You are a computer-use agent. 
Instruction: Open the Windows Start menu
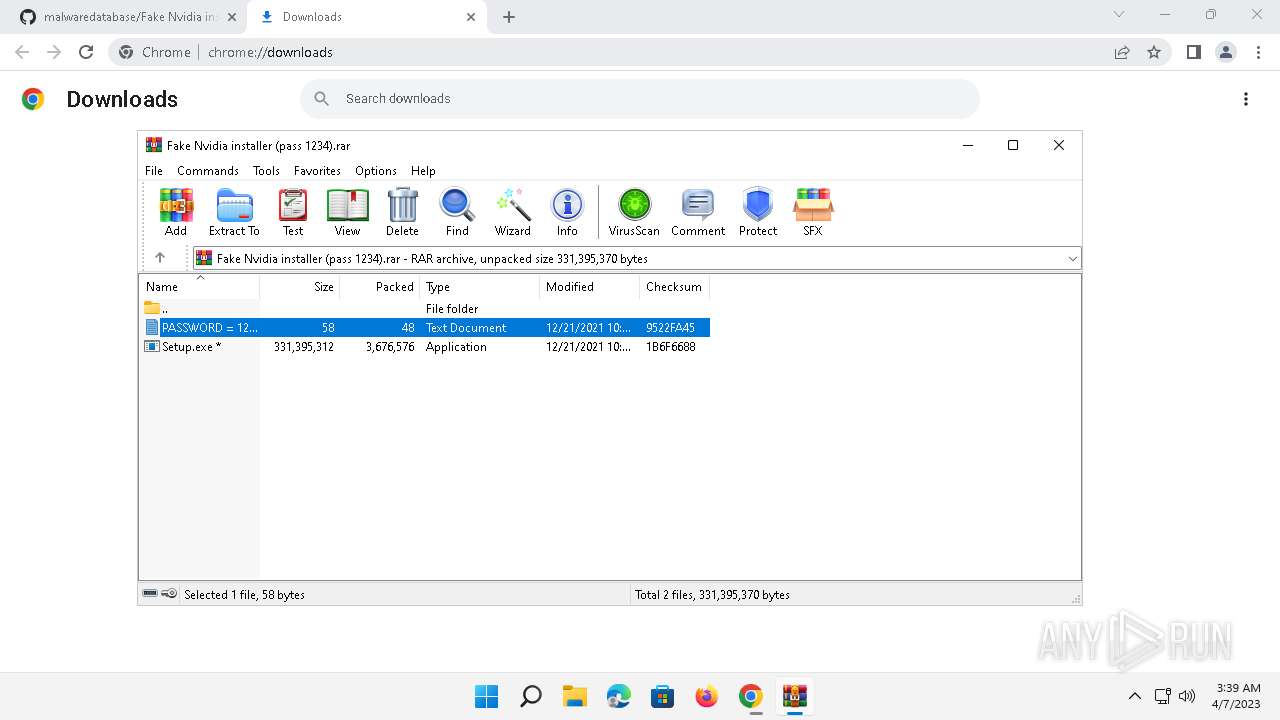click(x=487, y=696)
